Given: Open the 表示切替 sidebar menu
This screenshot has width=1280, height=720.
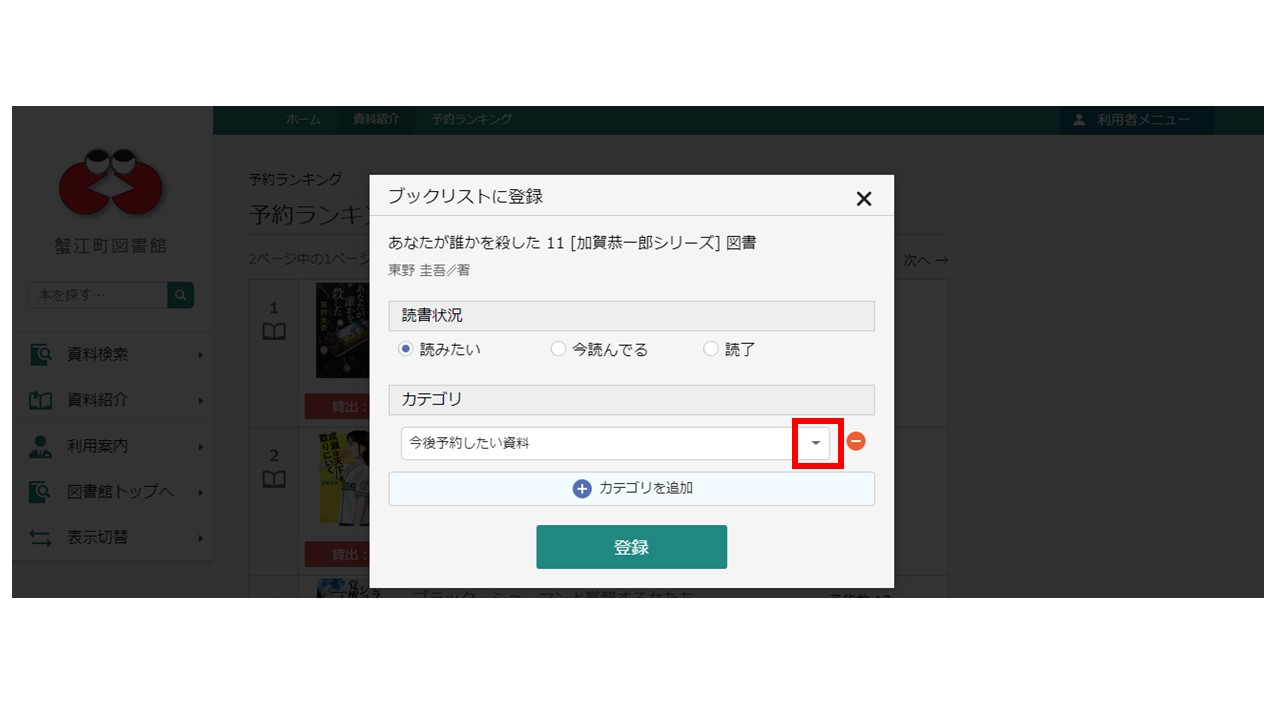Looking at the screenshot, I should pyautogui.click(x=112, y=538).
